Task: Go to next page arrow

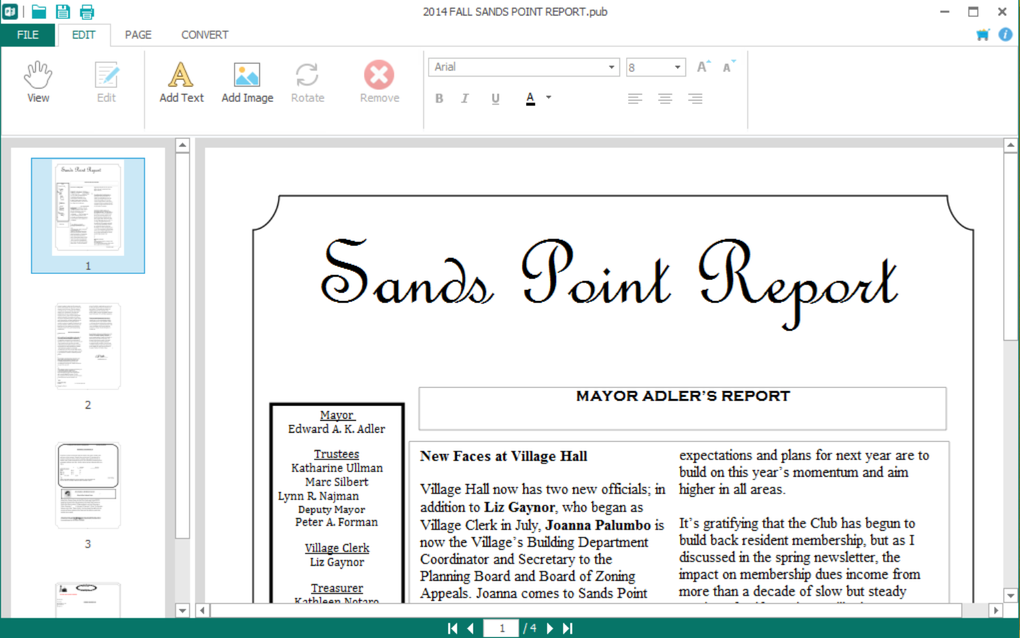Action: 550,628
